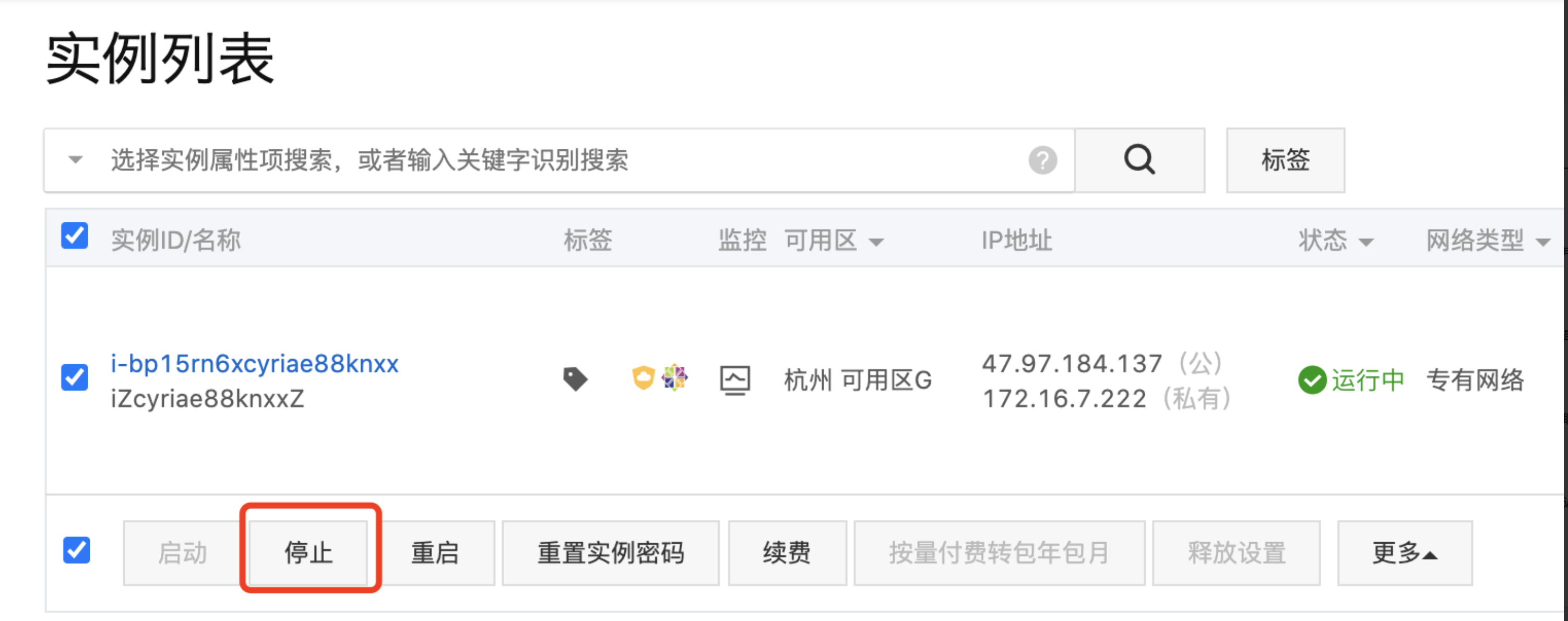Click the magnifier search icon button

pyautogui.click(x=1139, y=160)
